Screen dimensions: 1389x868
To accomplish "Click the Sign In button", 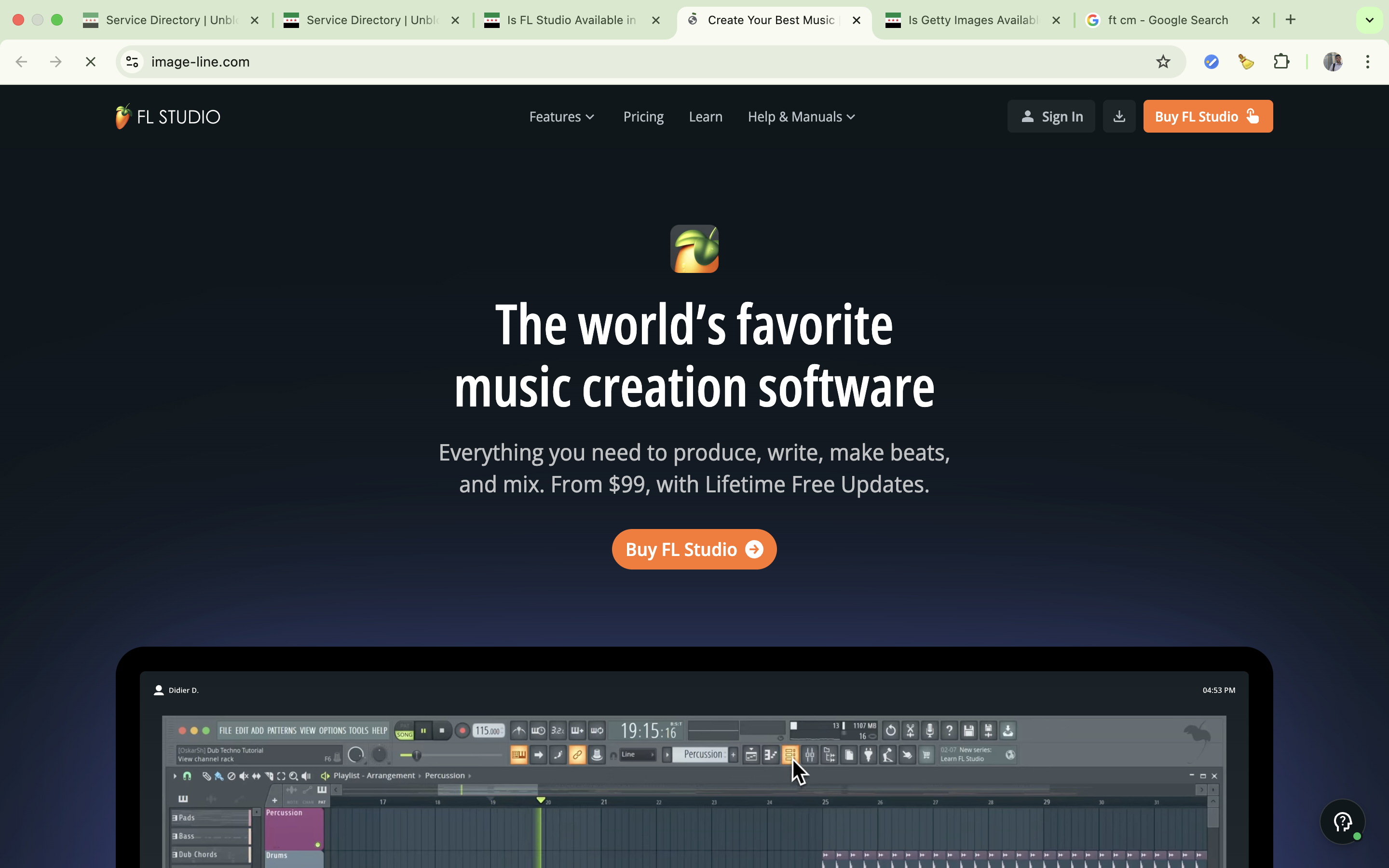I will 1051,117.
